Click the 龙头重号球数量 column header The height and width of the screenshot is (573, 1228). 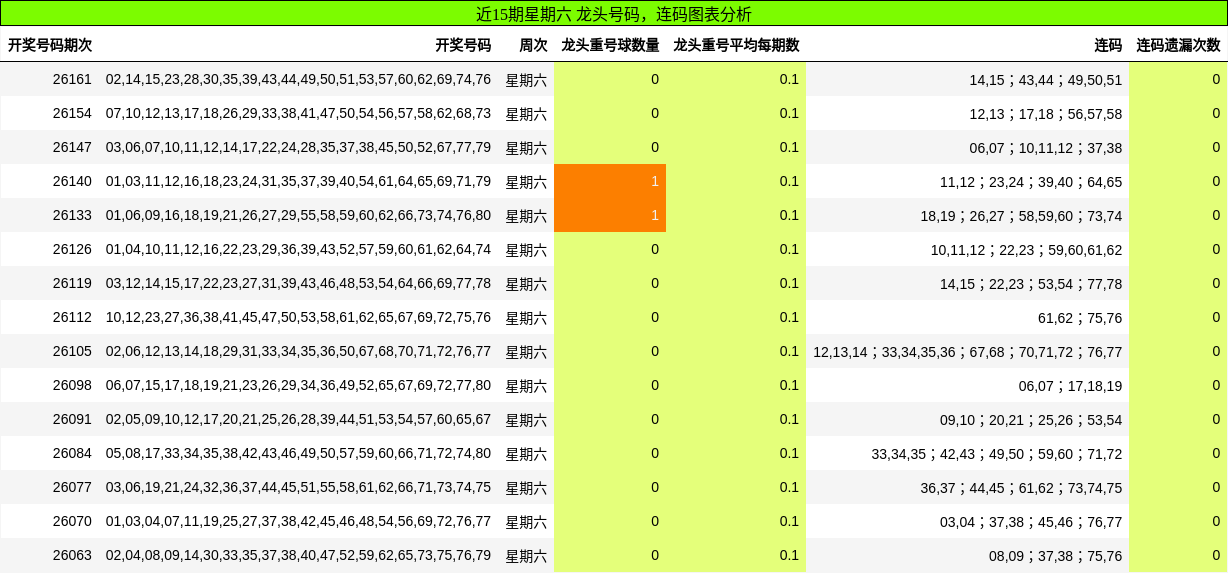pyautogui.click(x=610, y=45)
